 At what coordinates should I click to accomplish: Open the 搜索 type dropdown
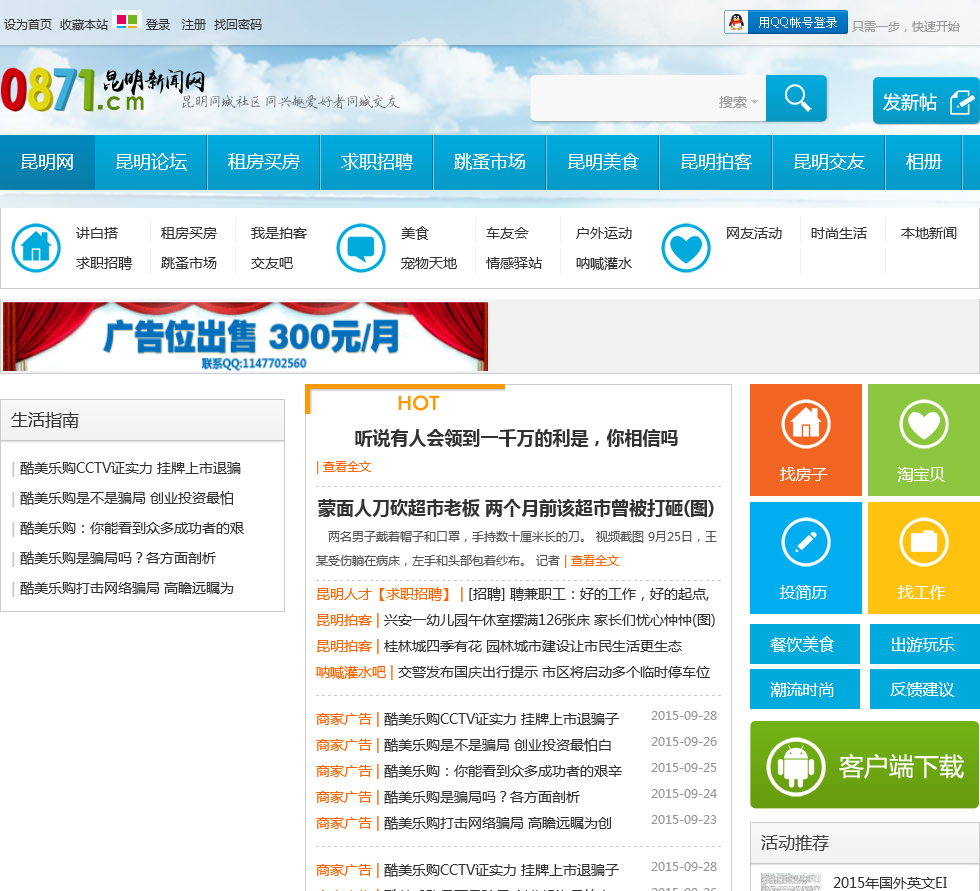[x=738, y=102]
